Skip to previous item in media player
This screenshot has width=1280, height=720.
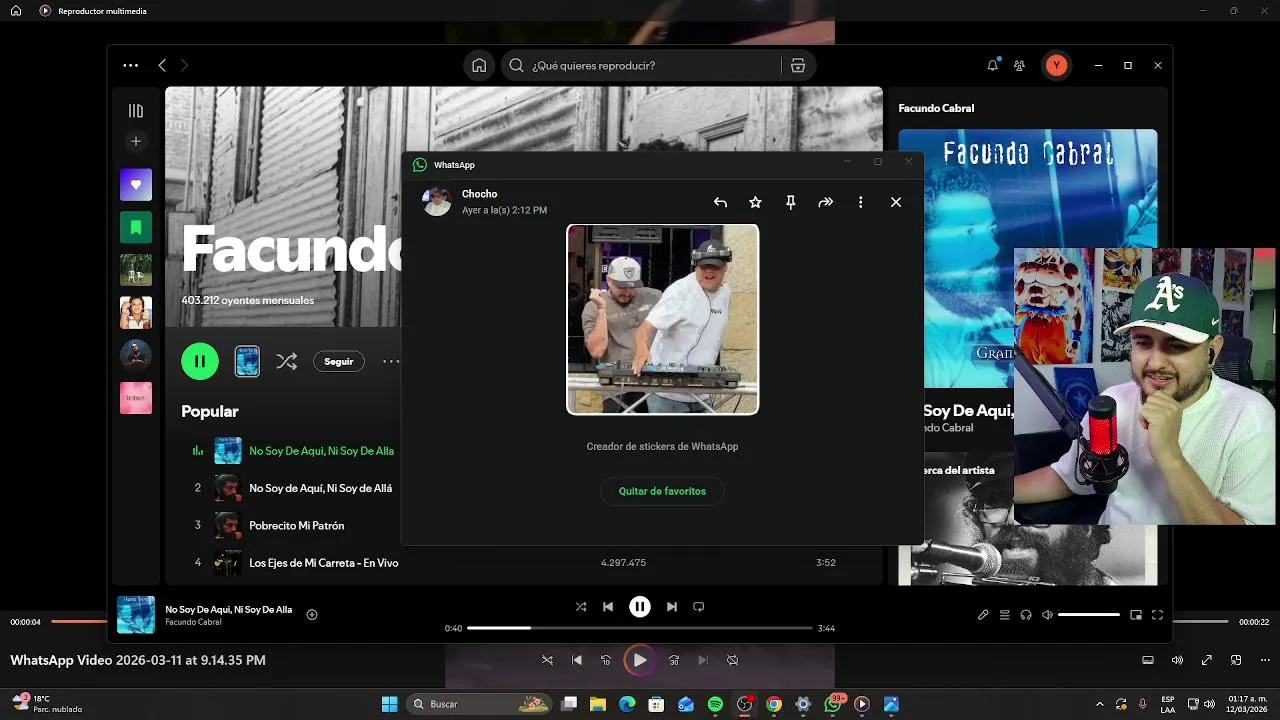pyautogui.click(x=577, y=660)
